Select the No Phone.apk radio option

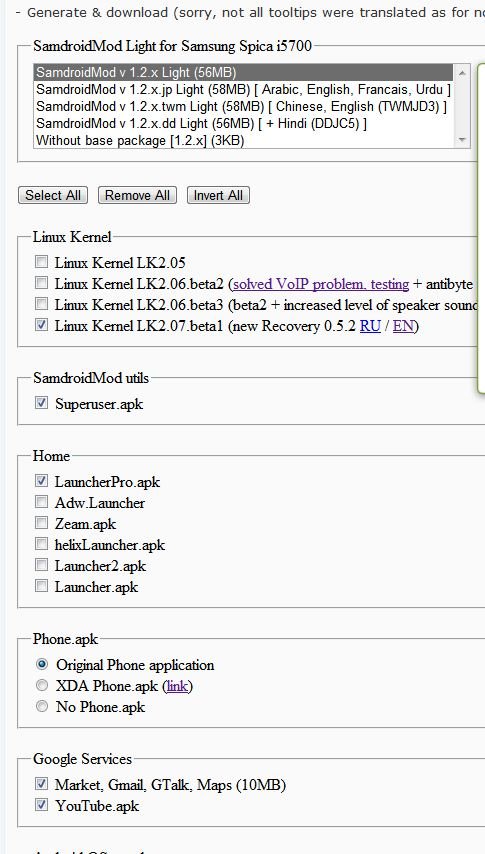click(42, 706)
